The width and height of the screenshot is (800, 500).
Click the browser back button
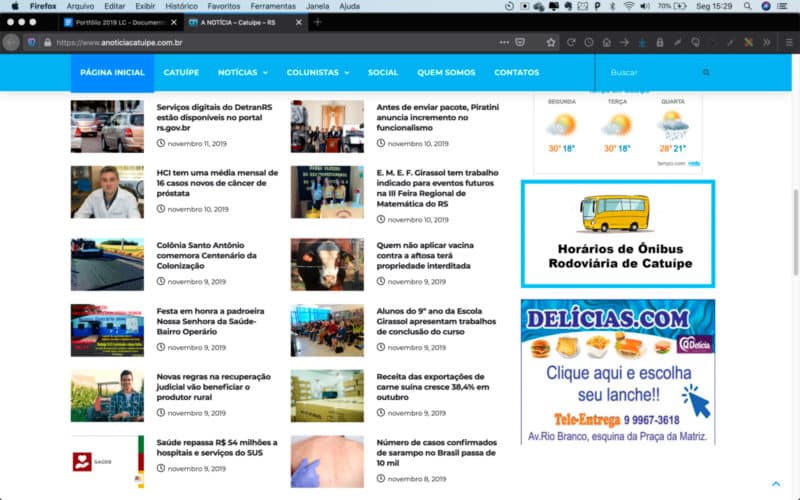pos(11,42)
